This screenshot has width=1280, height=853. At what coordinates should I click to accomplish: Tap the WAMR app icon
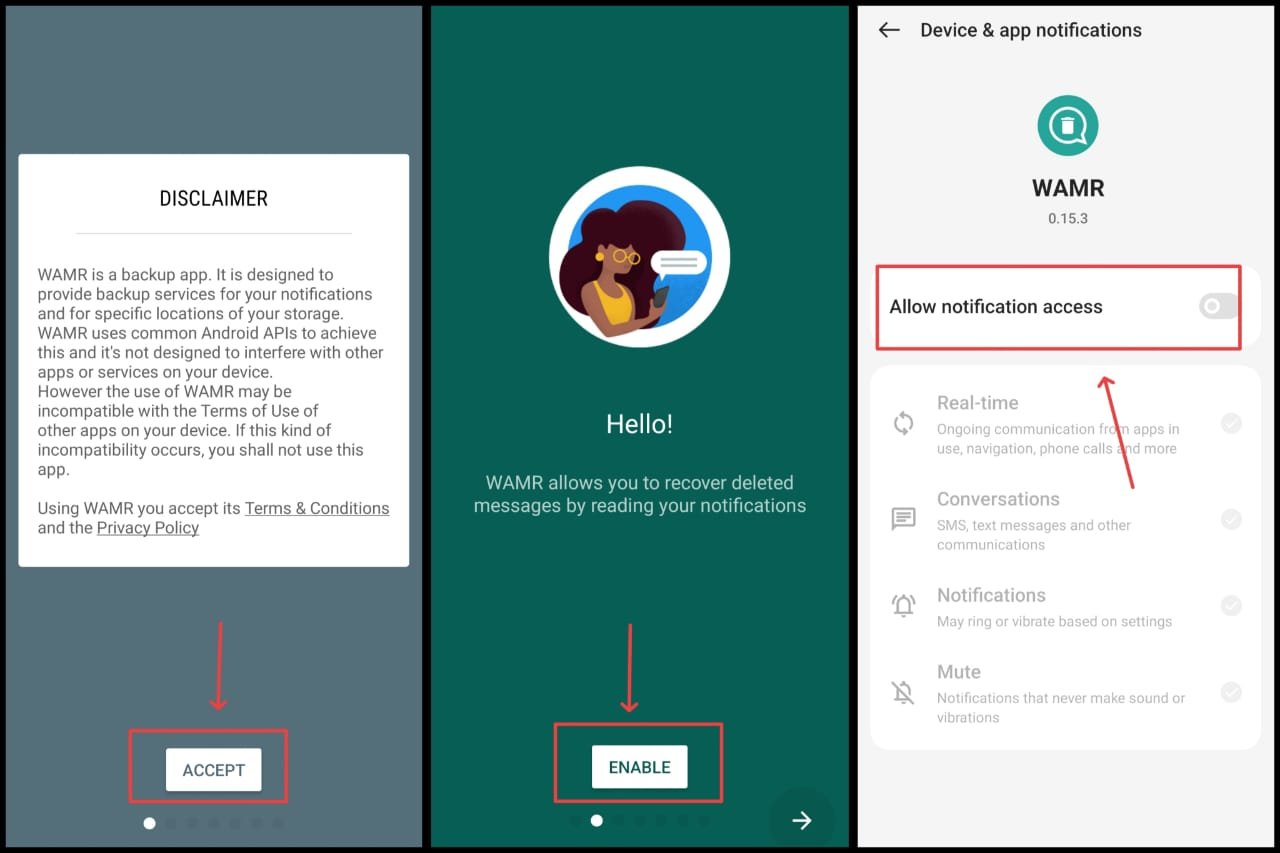tap(1068, 125)
